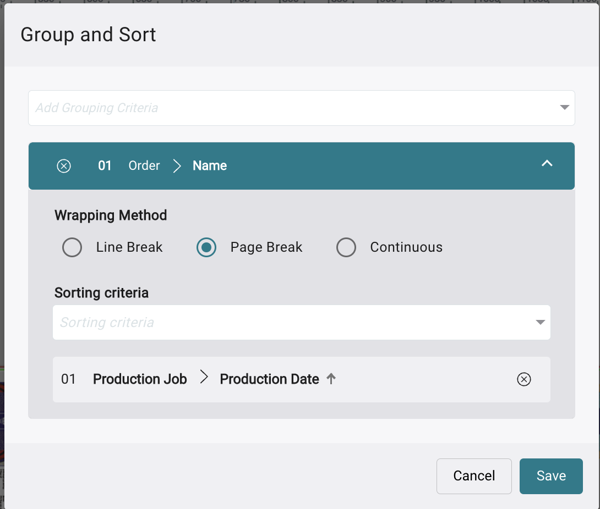Select the Page Break radio button
The width and height of the screenshot is (600, 509).
click(x=206, y=247)
